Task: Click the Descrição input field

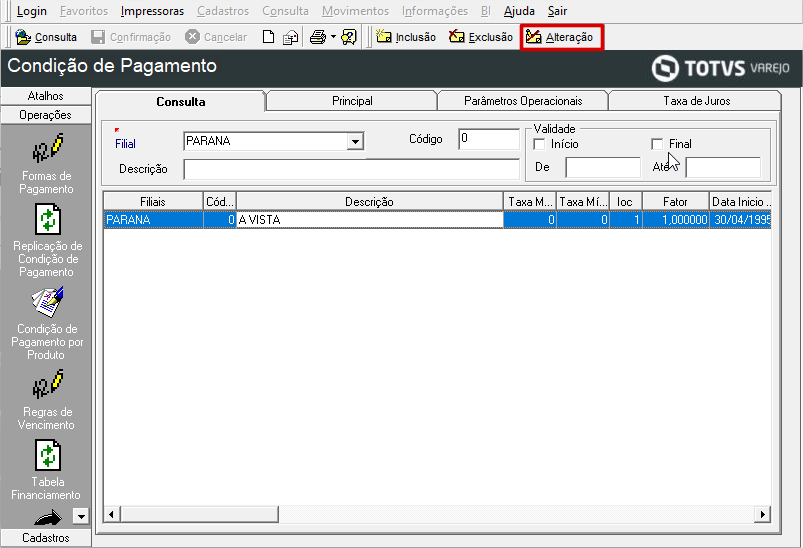Action: point(351,170)
